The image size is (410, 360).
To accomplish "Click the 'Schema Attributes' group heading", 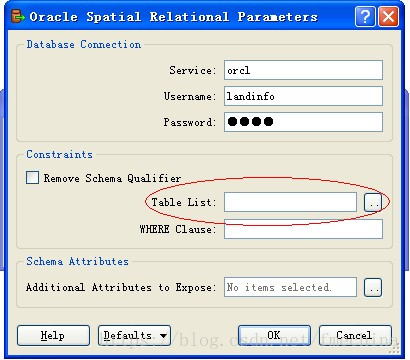I will click(x=77, y=261).
